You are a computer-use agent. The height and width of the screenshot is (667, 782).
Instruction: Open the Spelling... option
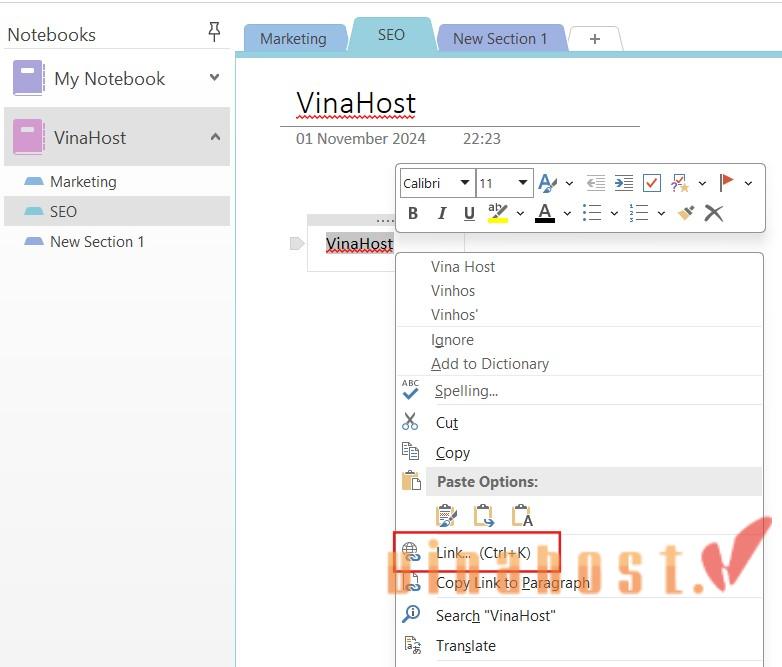580,391
